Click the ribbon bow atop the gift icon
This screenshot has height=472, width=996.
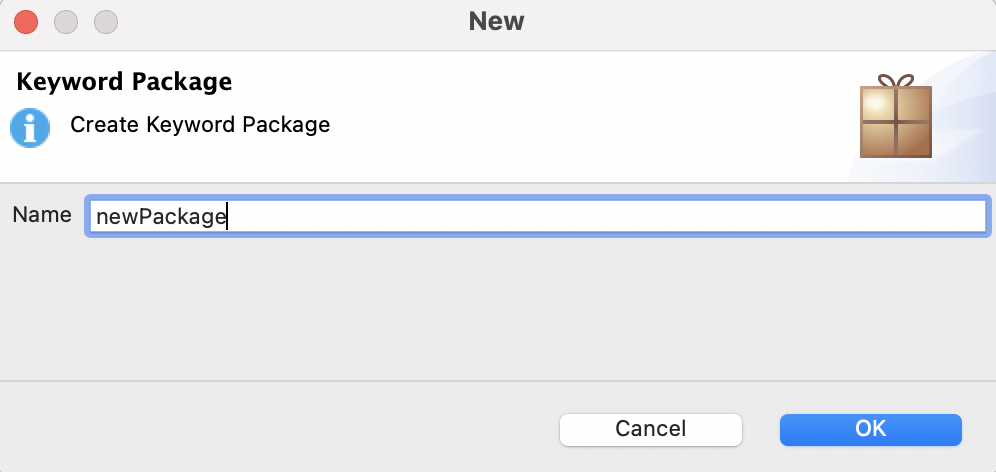click(x=895, y=80)
